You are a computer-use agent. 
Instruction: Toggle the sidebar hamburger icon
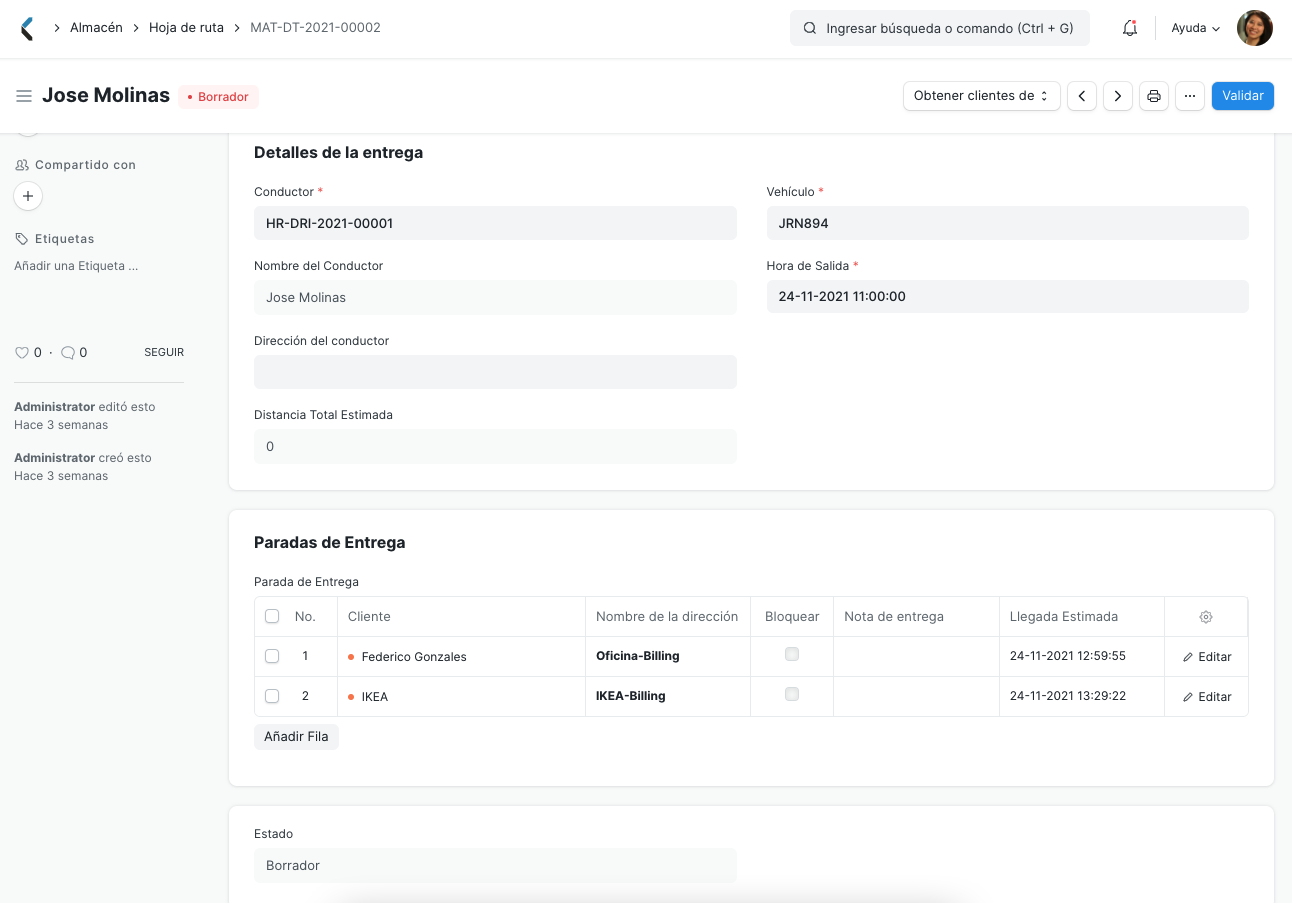(x=24, y=96)
